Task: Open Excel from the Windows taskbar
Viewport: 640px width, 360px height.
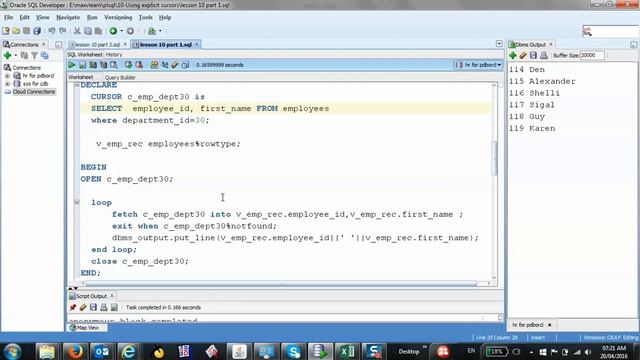Action: tap(347, 351)
